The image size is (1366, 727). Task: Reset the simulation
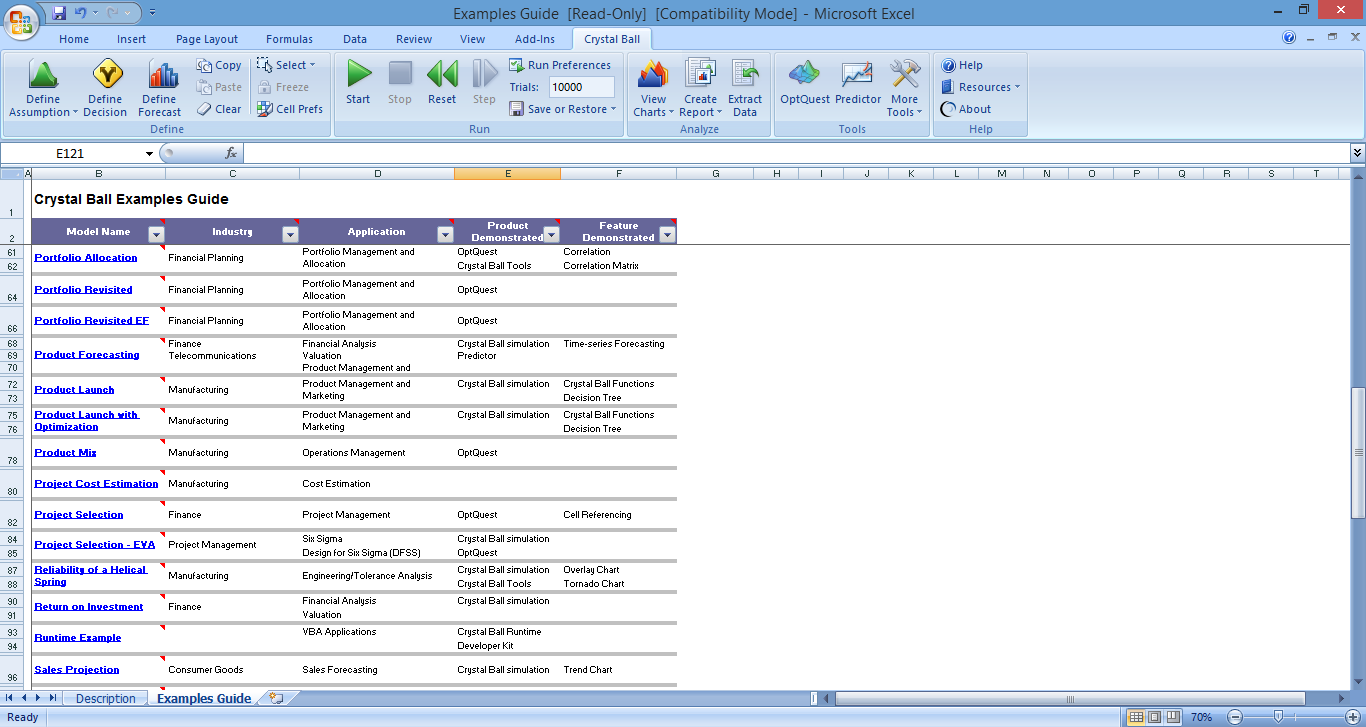[442, 82]
